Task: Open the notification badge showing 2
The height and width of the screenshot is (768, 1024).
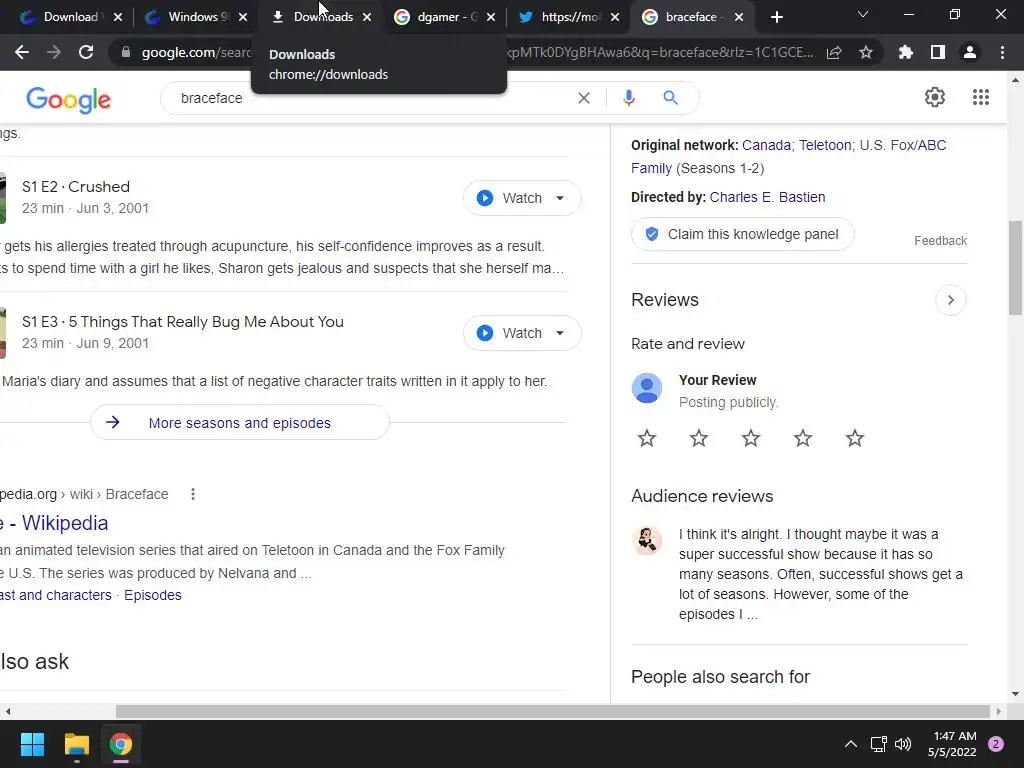Action: 996,744
